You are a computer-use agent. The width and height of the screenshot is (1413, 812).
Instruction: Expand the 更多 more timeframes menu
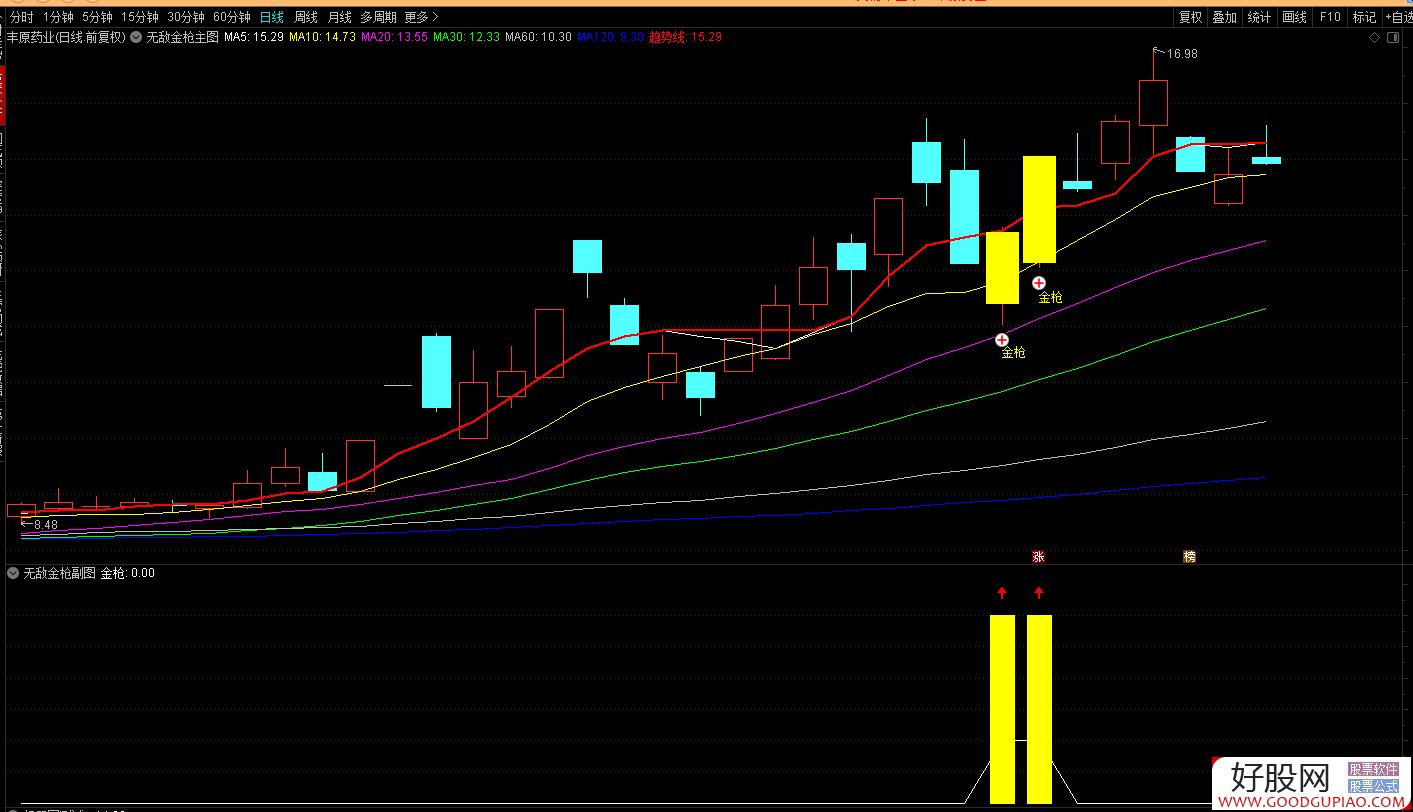(x=421, y=17)
